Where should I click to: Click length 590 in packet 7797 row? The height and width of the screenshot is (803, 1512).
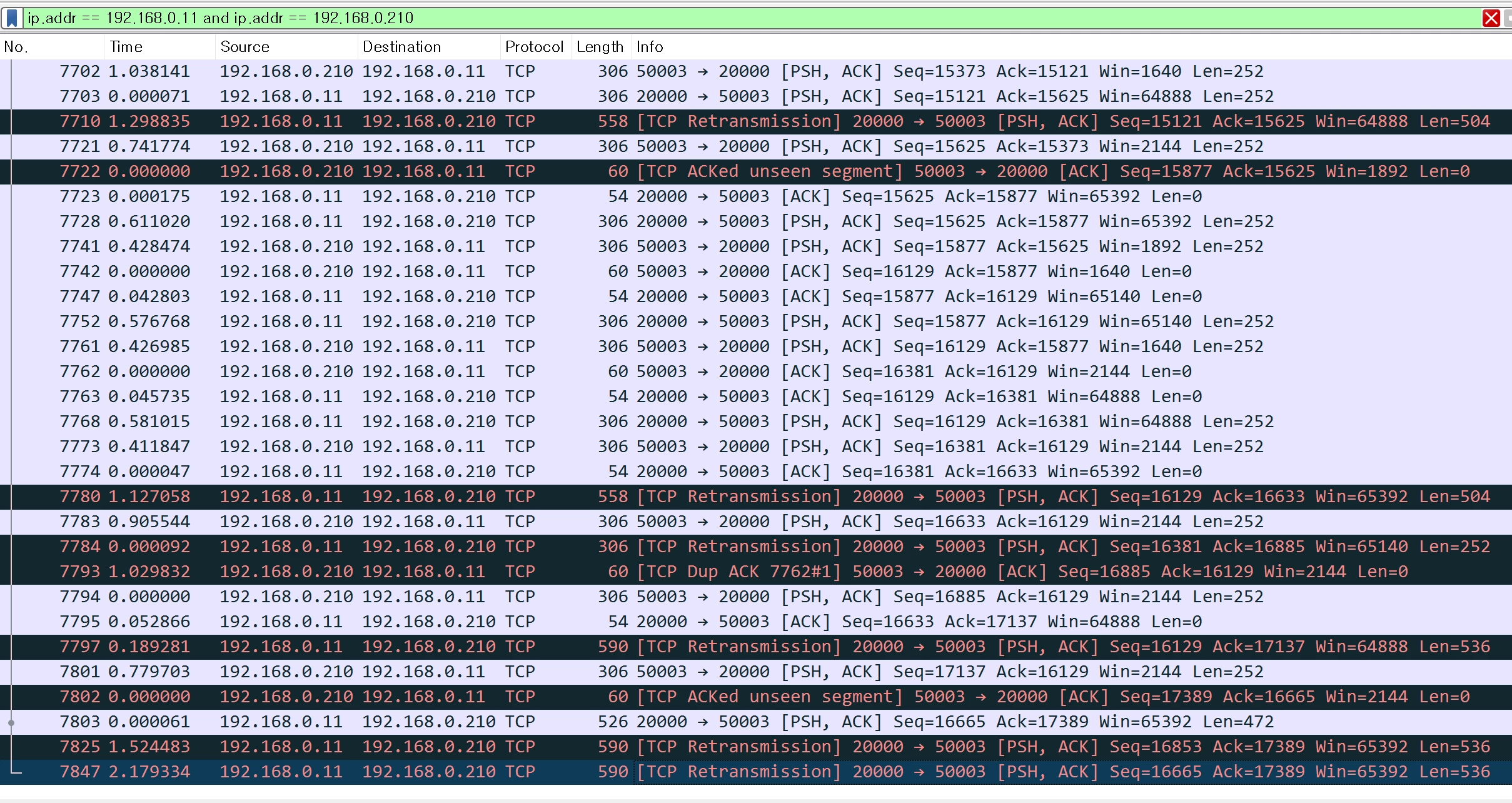tap(613, 647)
